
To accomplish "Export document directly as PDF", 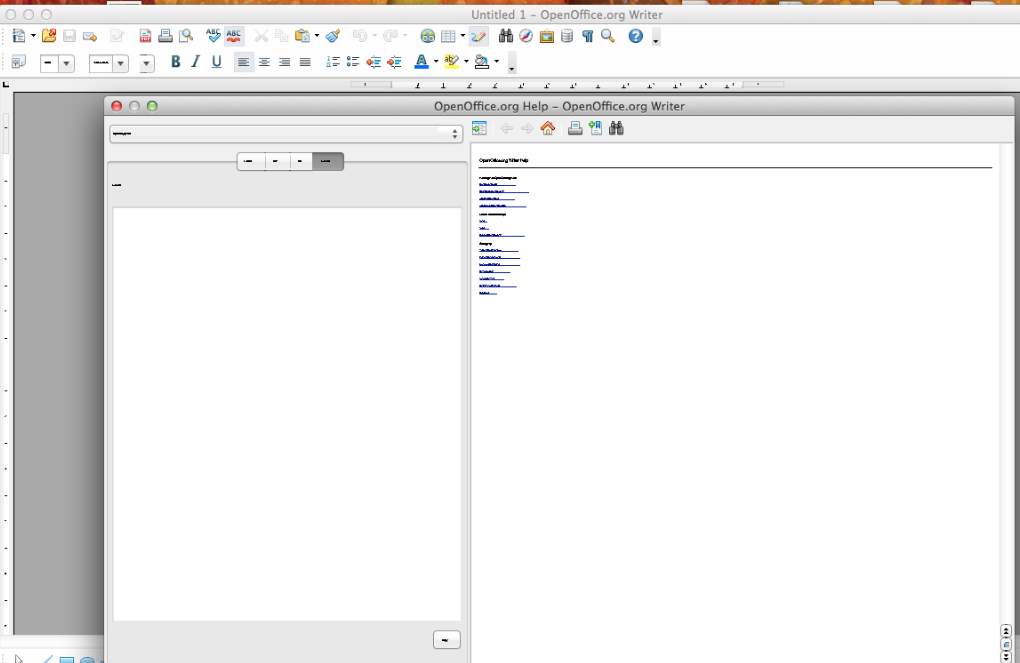I will 145,36.
